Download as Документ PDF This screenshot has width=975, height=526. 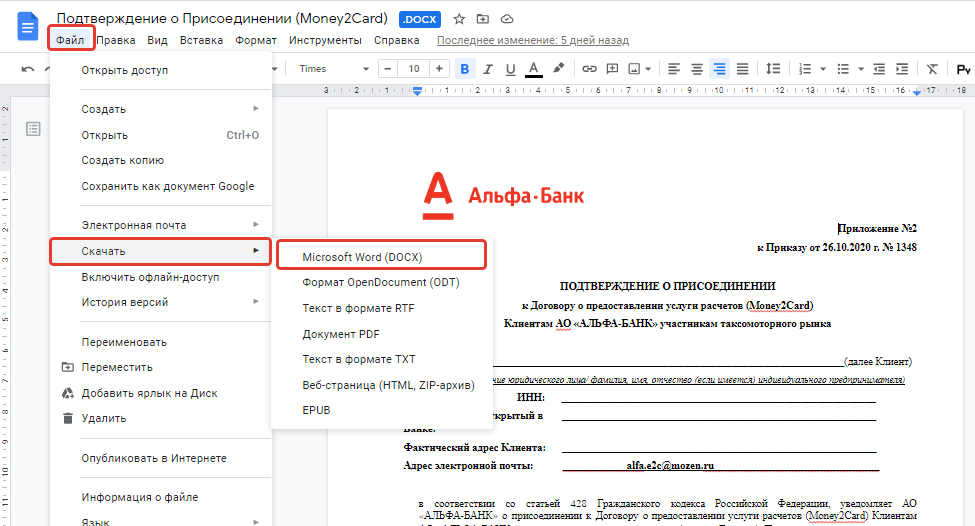[381, 334]
